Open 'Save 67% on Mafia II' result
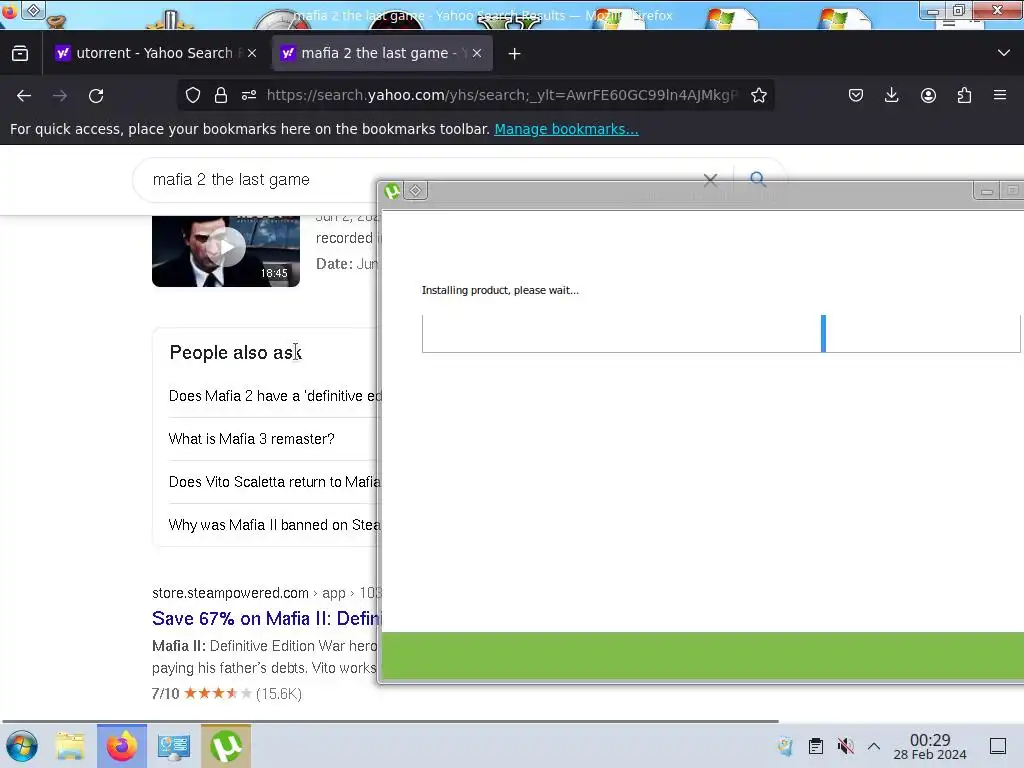 coord(266,618)
